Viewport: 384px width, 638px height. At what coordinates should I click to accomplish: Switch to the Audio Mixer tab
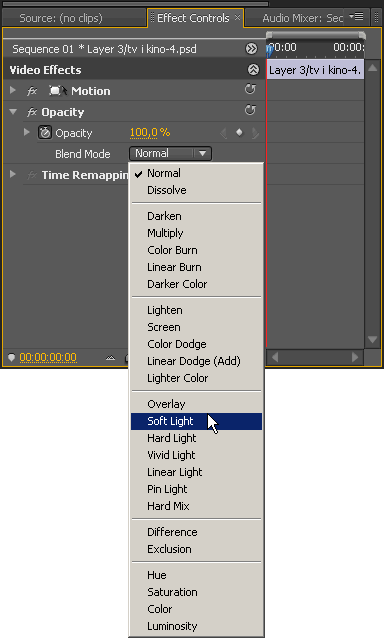pyautogui.click(x=303, y=18)
